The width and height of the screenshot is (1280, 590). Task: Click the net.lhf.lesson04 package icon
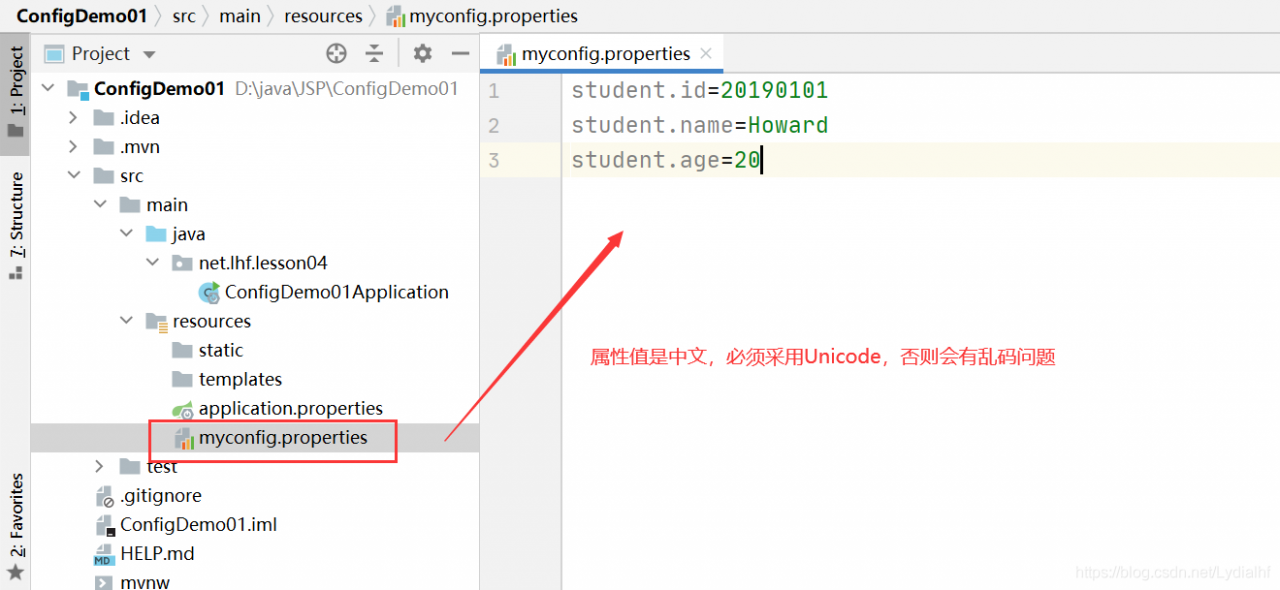[x=181, y=263]
